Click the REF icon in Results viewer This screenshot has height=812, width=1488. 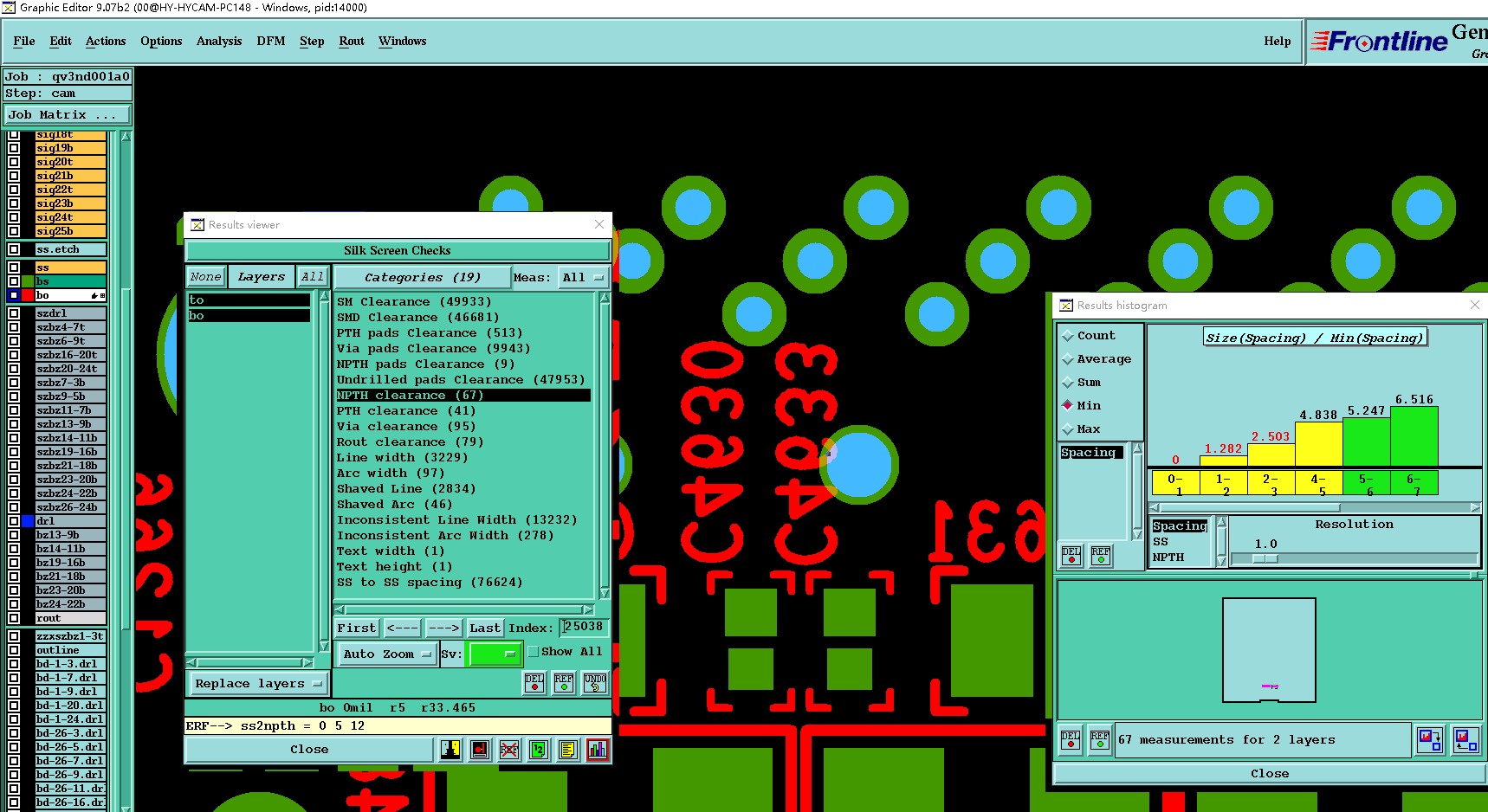tap(564, 683)
